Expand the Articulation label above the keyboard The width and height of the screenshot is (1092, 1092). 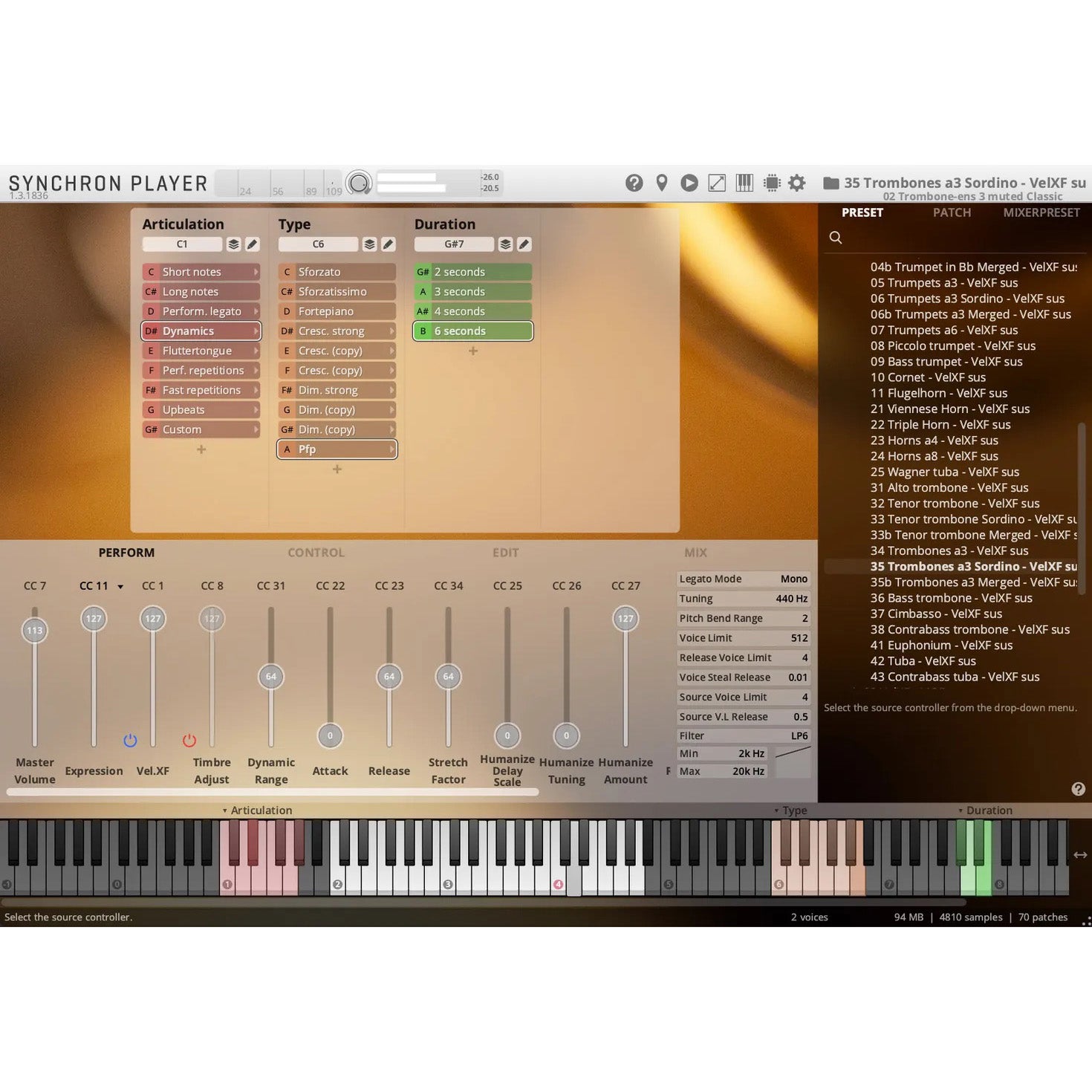click(x=257, y=810)
